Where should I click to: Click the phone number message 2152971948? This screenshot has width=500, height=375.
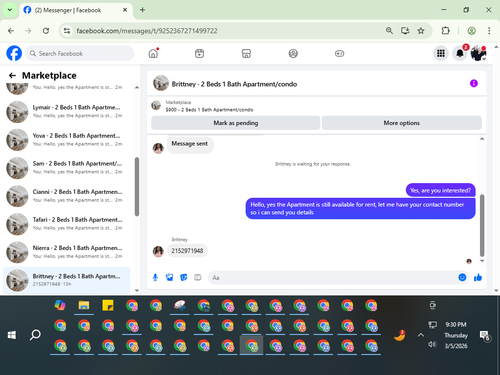(187, 251)
